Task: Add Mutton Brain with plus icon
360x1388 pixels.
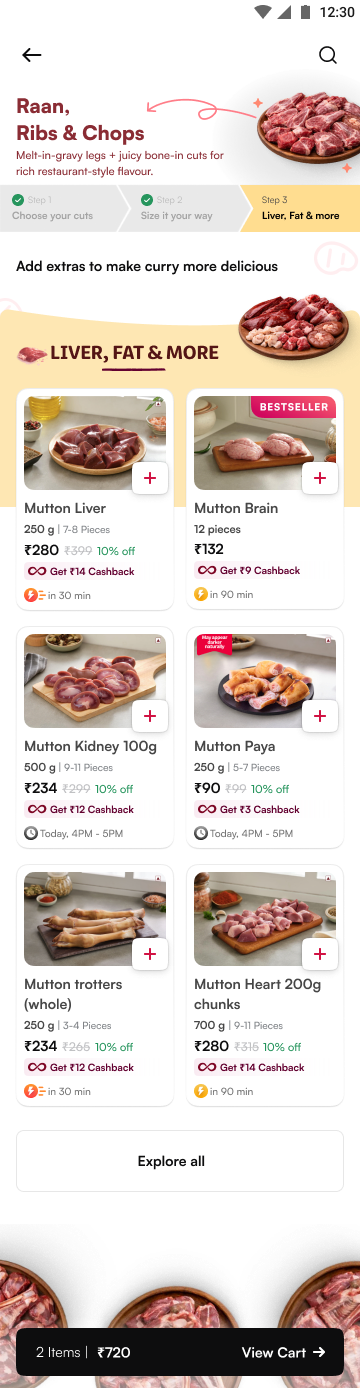Action: coord(320,478)
